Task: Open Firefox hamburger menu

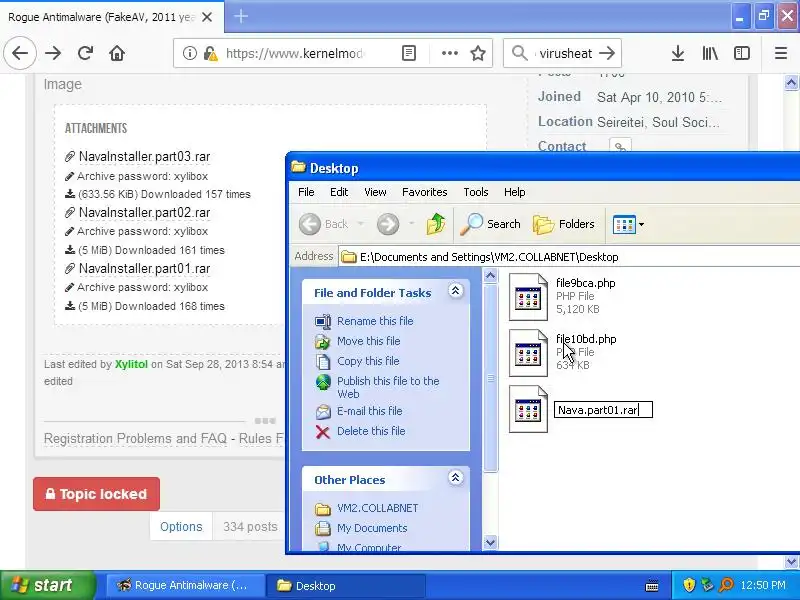Action: tap(781, 53)
